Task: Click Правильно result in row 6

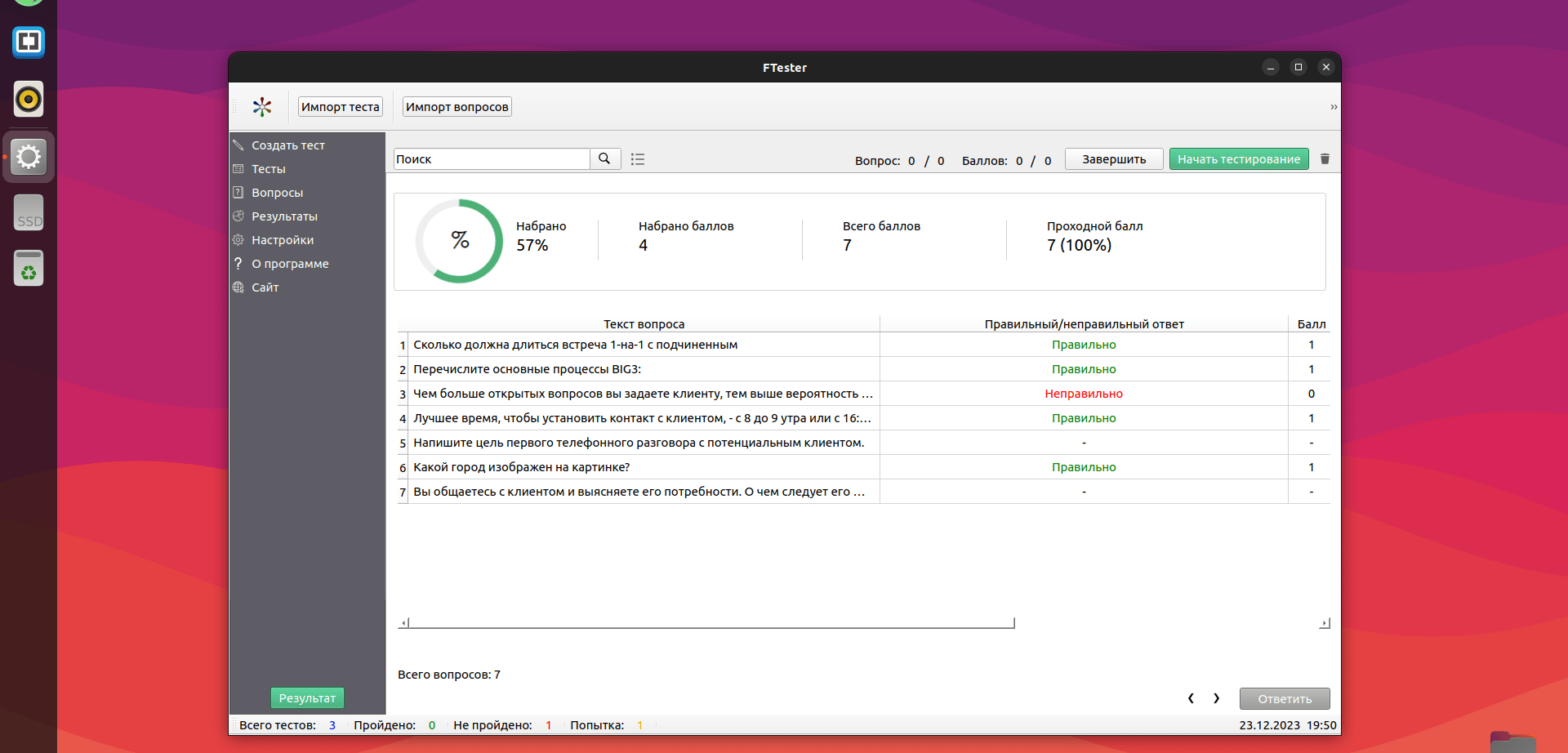Action: click(x=1084, y=467)
